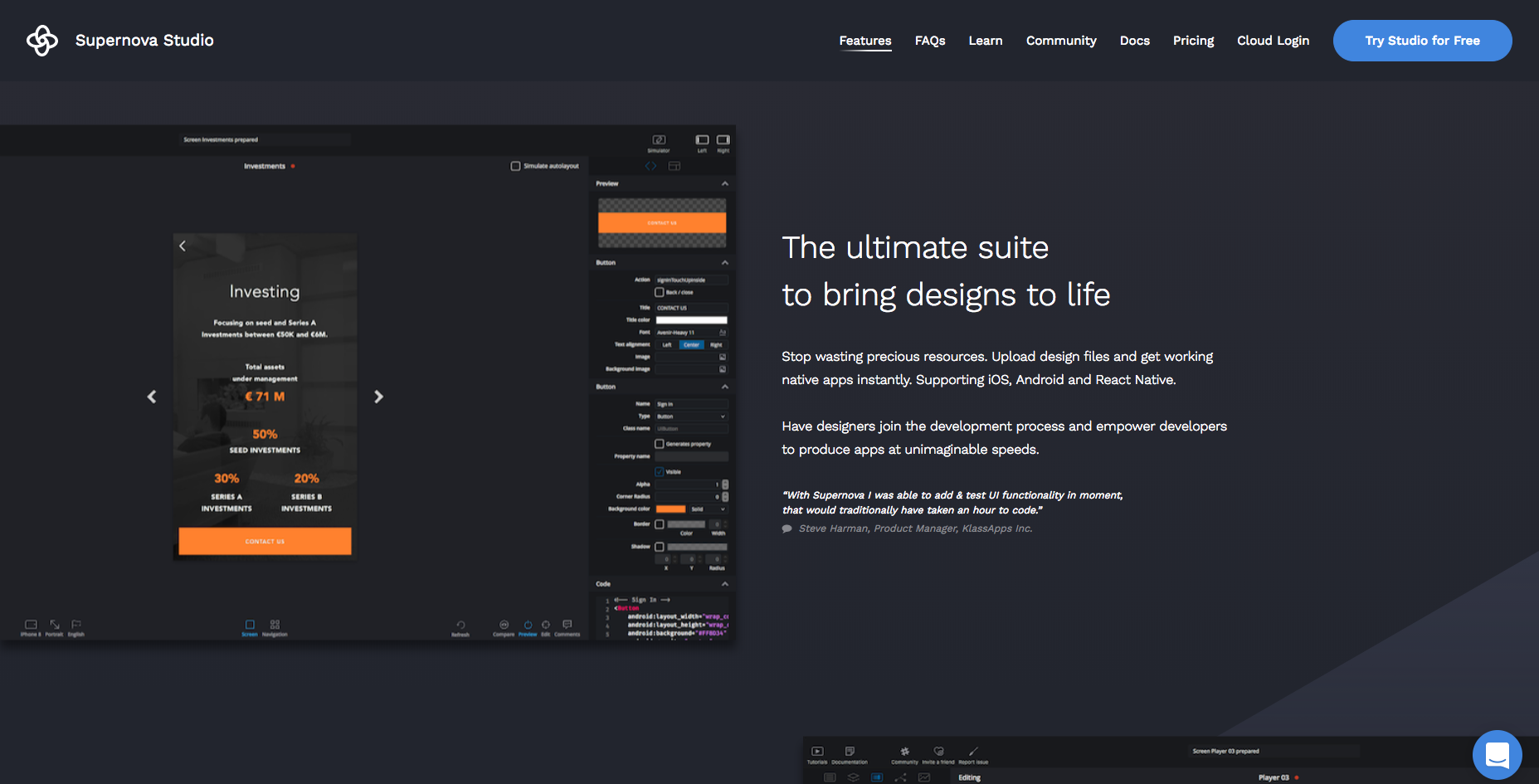Click the Comments icon in the bottom toolbar
This screenshot has height=784, width=1539.
[567, 625]
